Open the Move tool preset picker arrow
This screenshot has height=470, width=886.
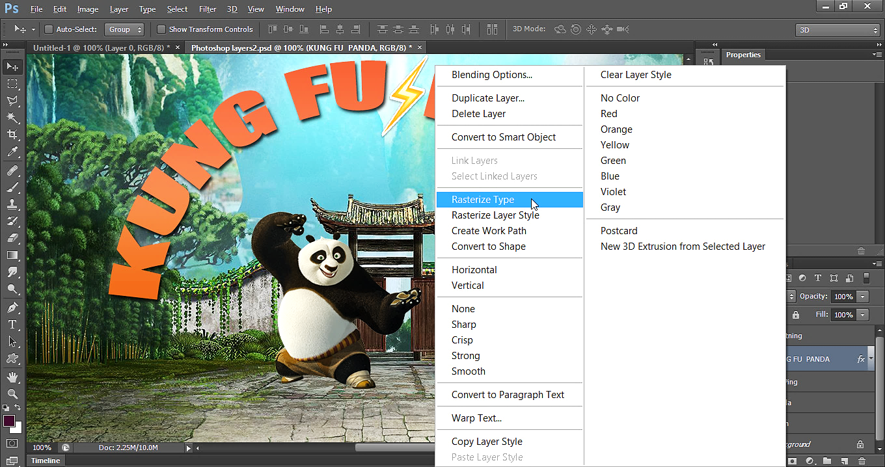[x=33, y=29]
